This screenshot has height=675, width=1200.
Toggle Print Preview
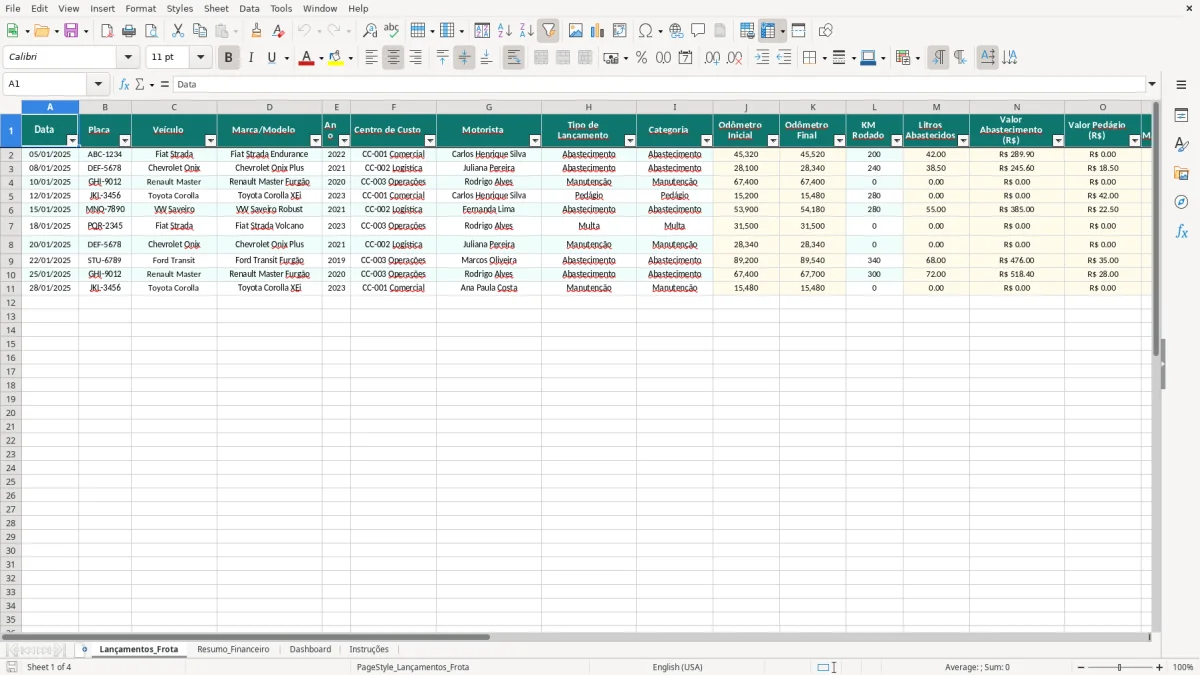[x=151, y=31]
